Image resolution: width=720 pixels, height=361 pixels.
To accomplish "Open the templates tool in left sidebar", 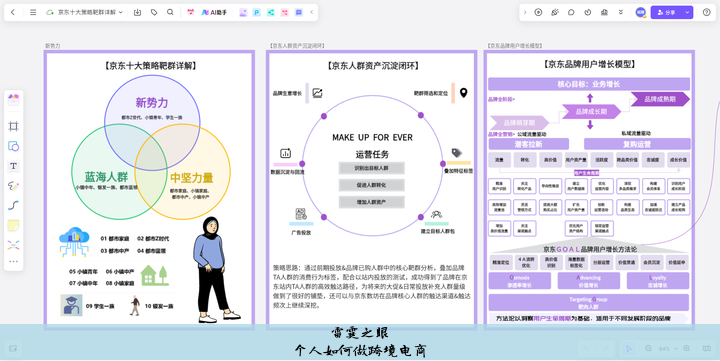I will coord(13,100).
